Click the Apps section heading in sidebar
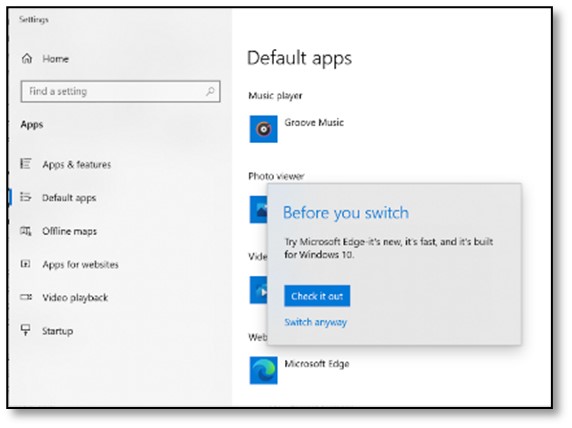The width and height of the screenshot is (572, 428). 32,125
